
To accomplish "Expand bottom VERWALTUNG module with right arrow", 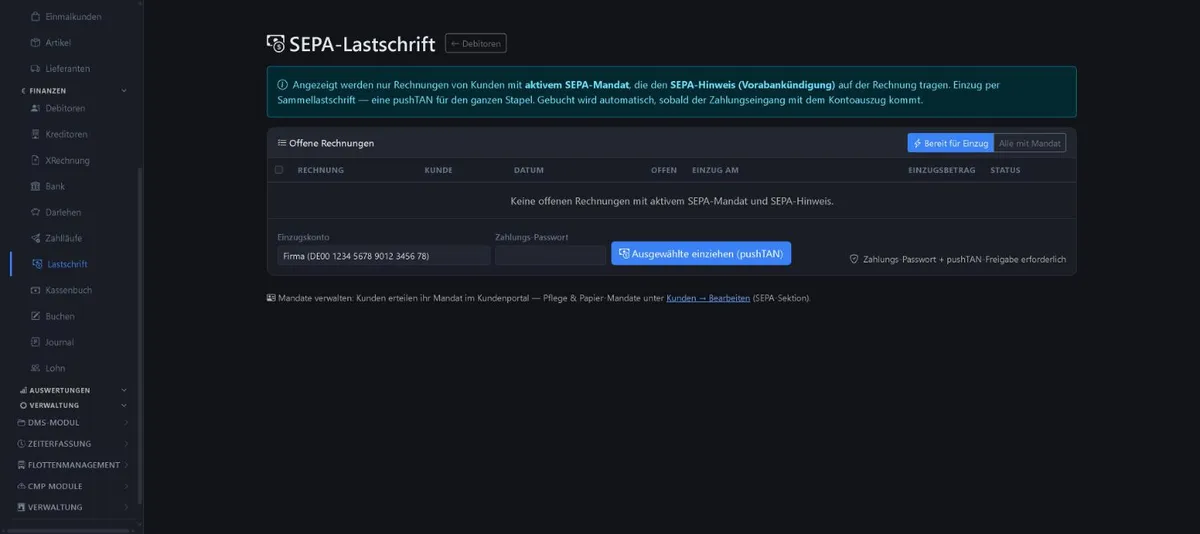I will 126,507.
